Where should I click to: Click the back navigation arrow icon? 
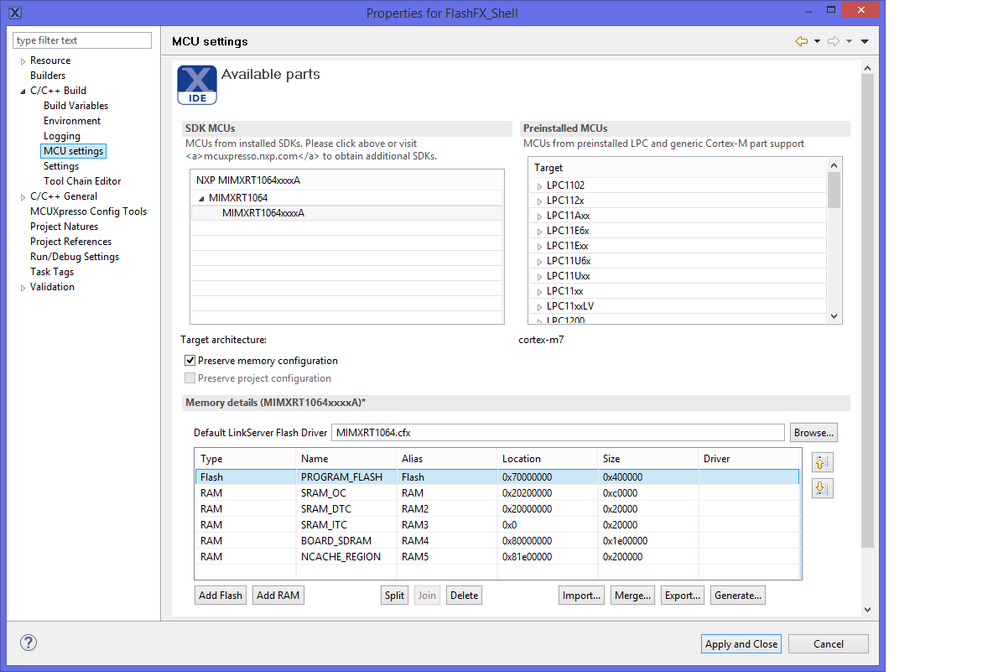click(x=801, y=41)
